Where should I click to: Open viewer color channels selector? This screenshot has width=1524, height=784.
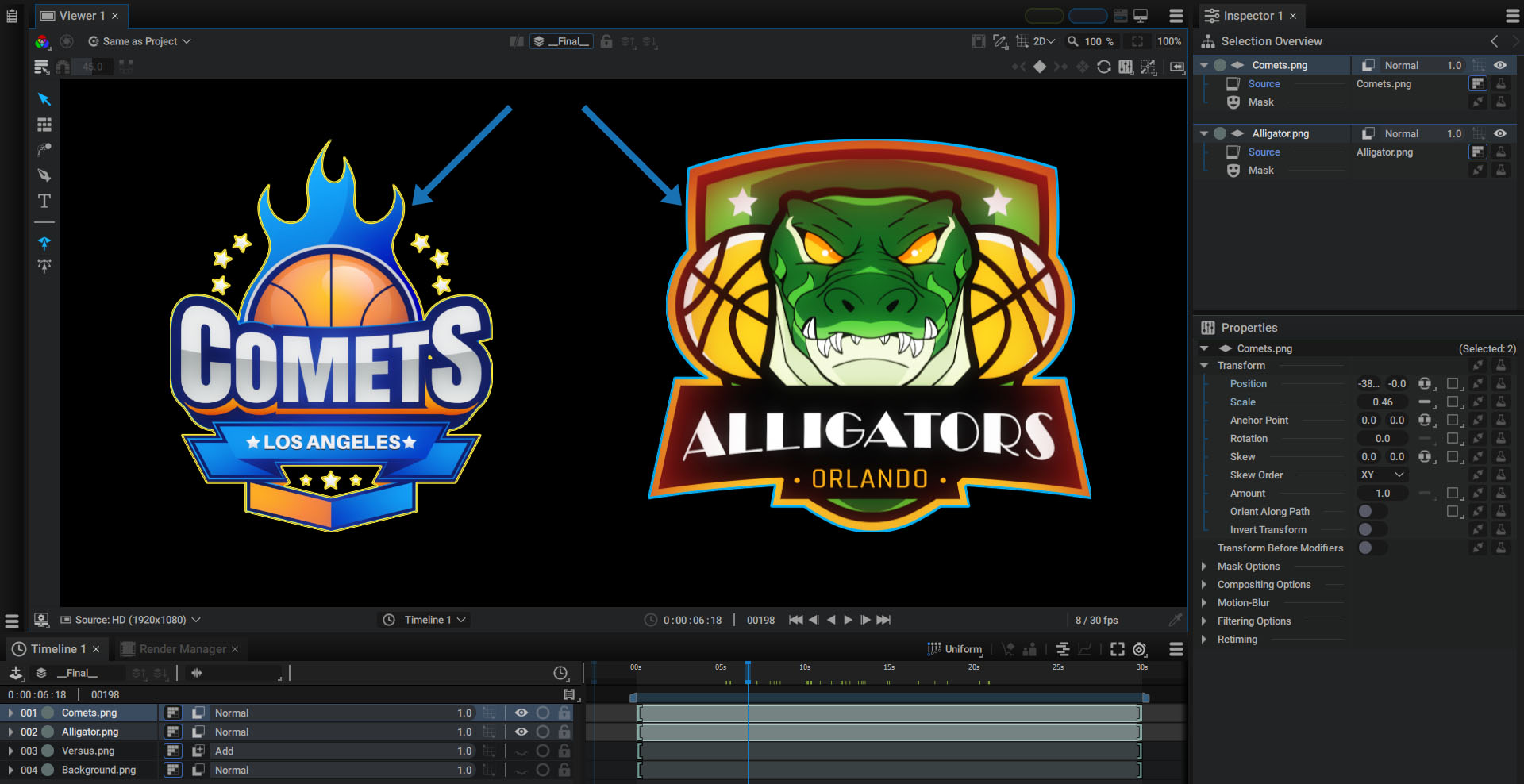pos(42,41)
